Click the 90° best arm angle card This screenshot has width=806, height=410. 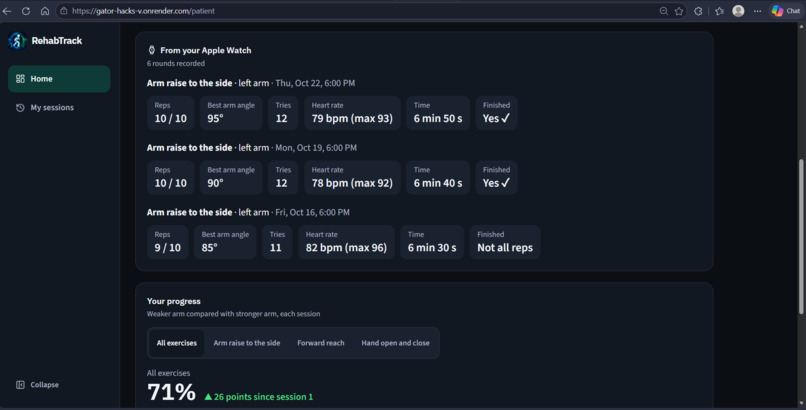231,177
